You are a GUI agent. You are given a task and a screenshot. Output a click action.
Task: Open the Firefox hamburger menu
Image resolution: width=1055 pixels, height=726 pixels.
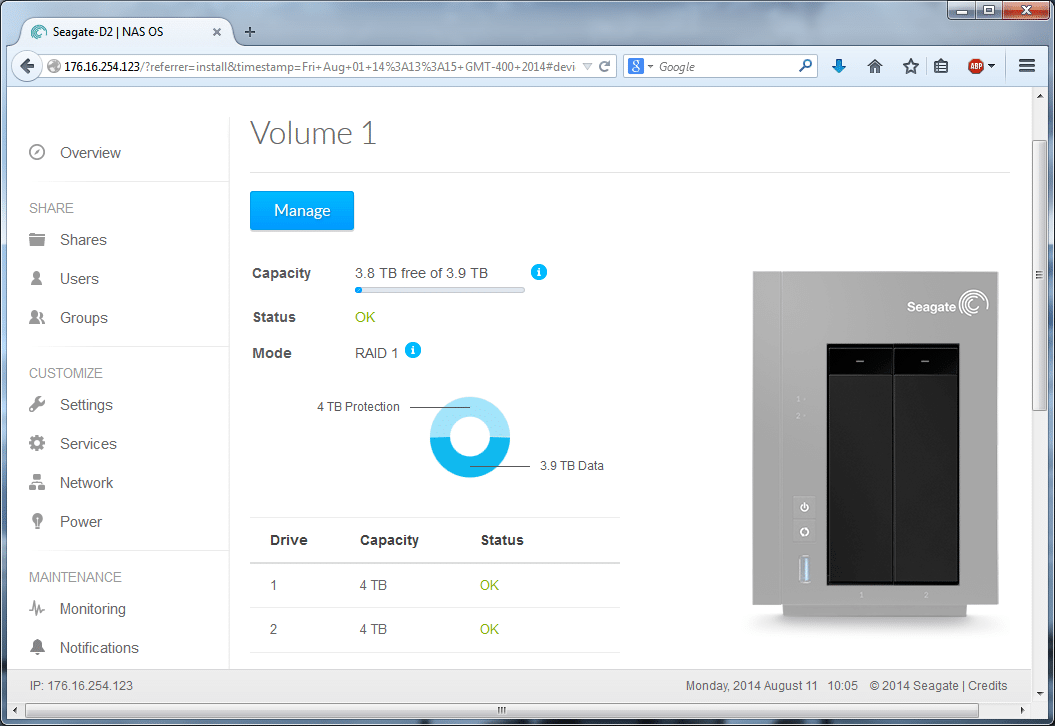coord(1027,66)
